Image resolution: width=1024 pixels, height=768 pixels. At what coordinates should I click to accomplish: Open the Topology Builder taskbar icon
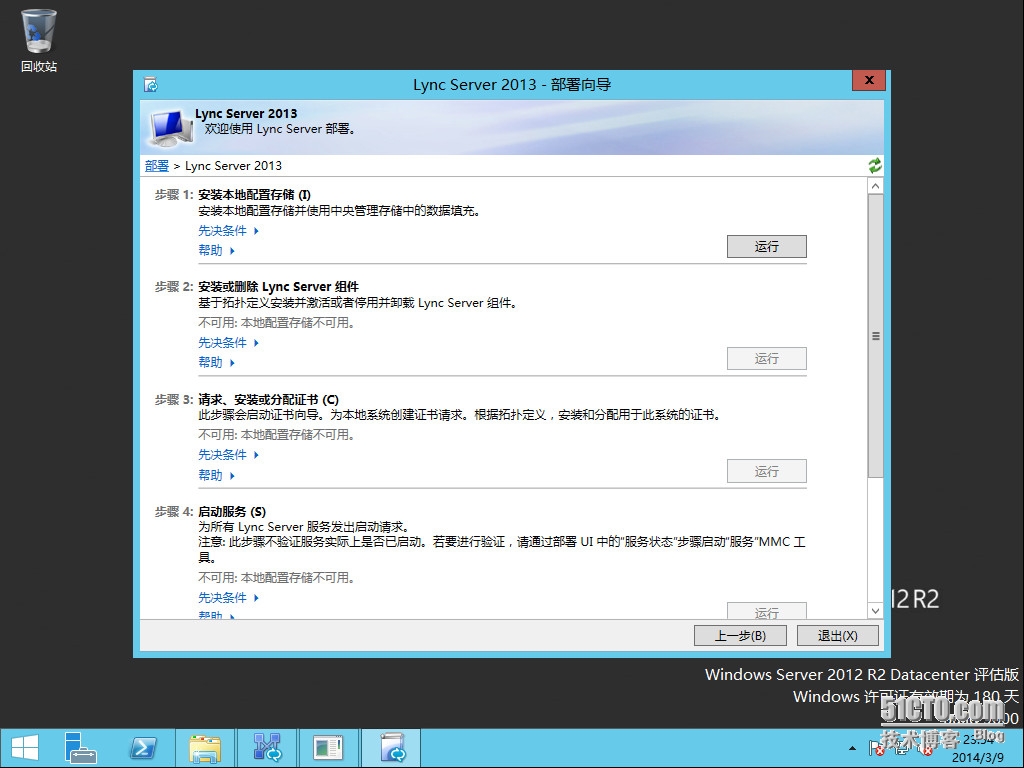267,748
